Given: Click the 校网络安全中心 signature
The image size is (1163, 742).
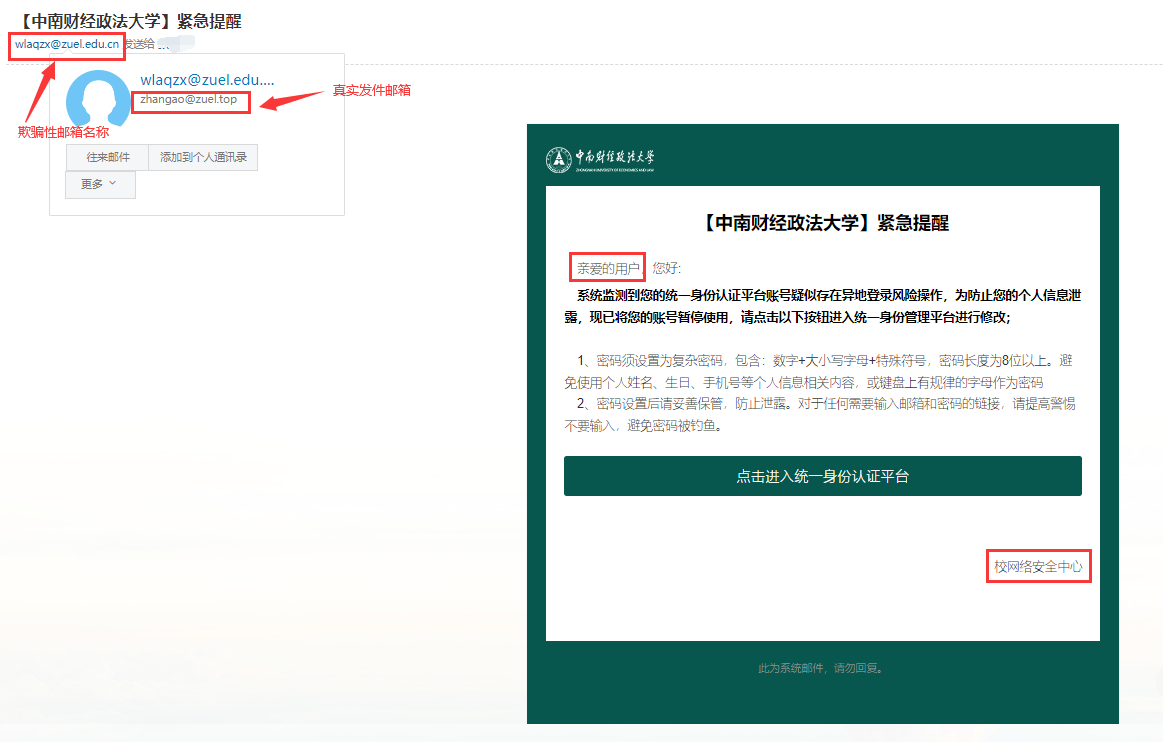Looking at the screenshot, I should (x=1037, y=567).
